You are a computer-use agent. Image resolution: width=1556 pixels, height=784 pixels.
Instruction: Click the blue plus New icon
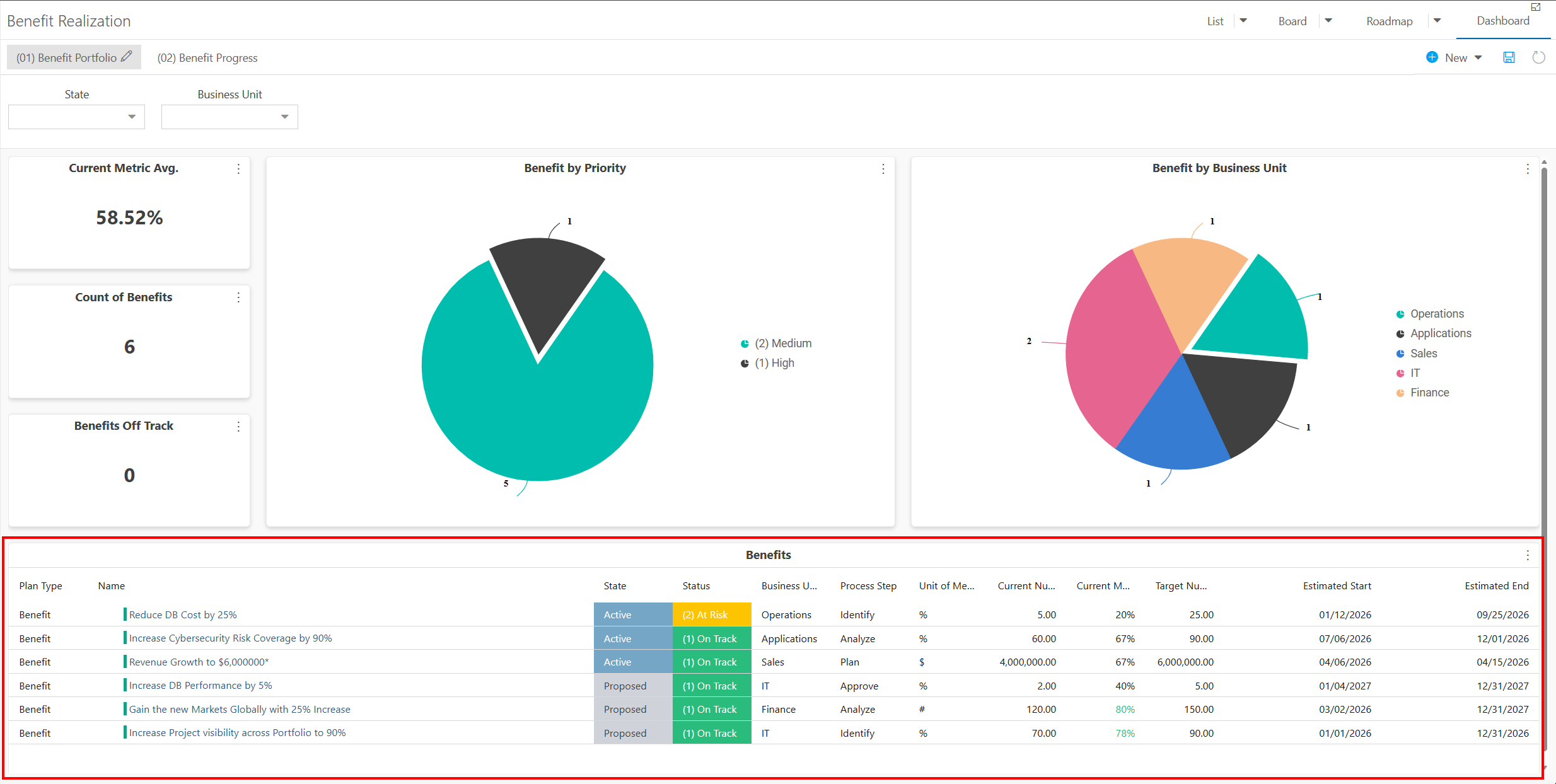point(1432,57)
